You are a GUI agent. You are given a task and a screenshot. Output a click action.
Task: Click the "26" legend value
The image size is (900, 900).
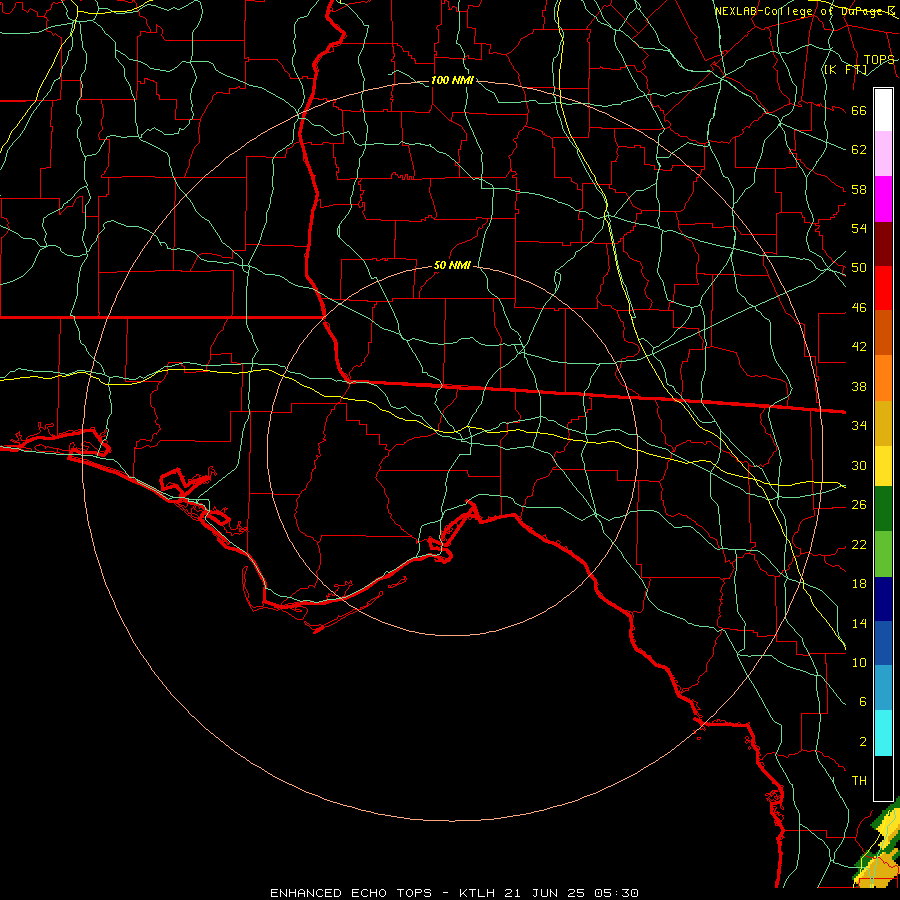(859, 505)
